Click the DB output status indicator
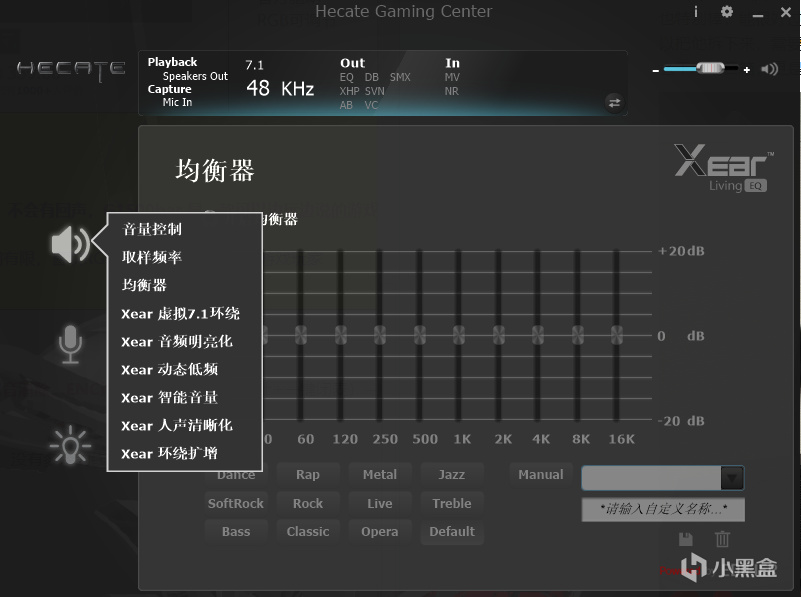Viewport: 801px width, 597px height. coord(371,78)
